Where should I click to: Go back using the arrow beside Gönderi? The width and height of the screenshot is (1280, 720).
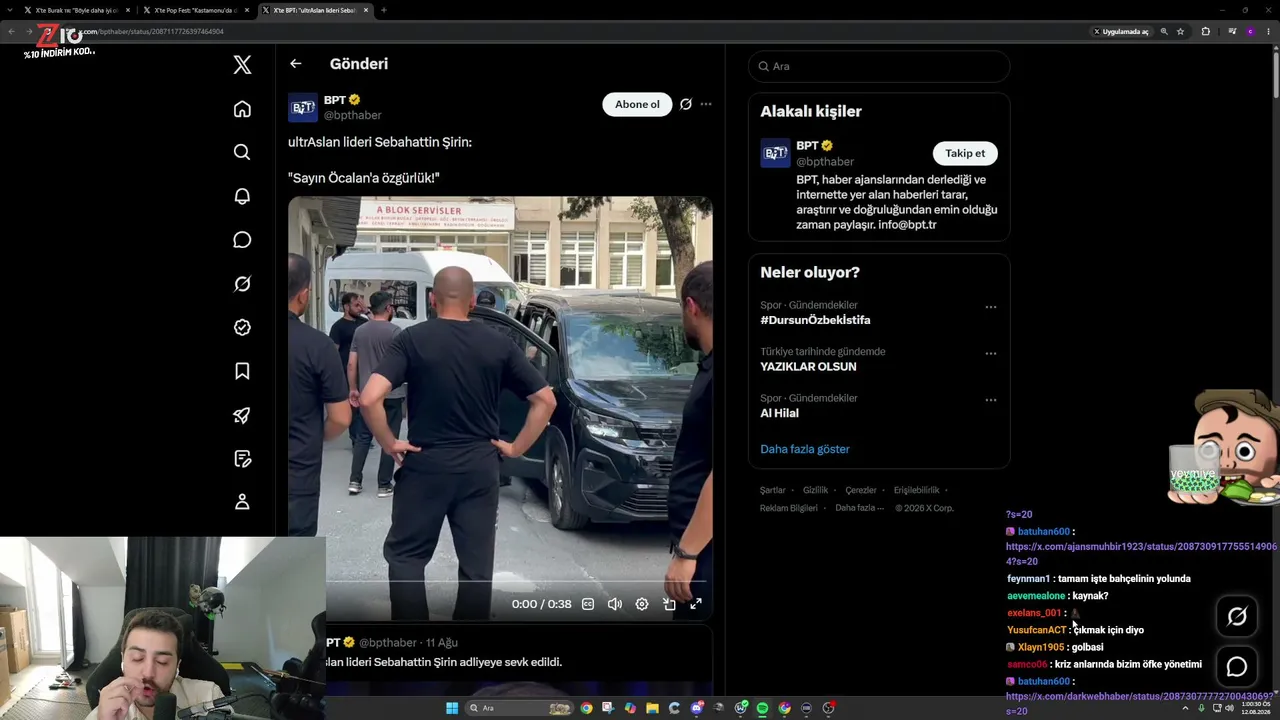pyautogui.click(x=296, y=64)
